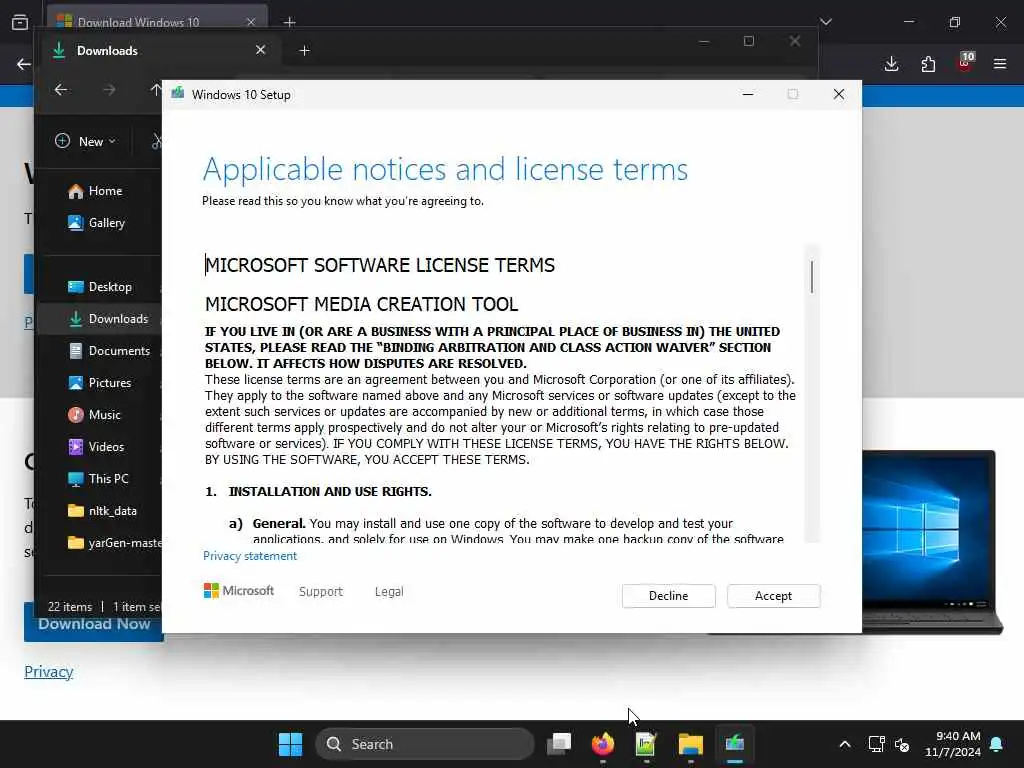Viewport: 1024px width, 768px height.
Task: Click the Windows 10 Setup title icon
Action: click(x=178, y=94)
